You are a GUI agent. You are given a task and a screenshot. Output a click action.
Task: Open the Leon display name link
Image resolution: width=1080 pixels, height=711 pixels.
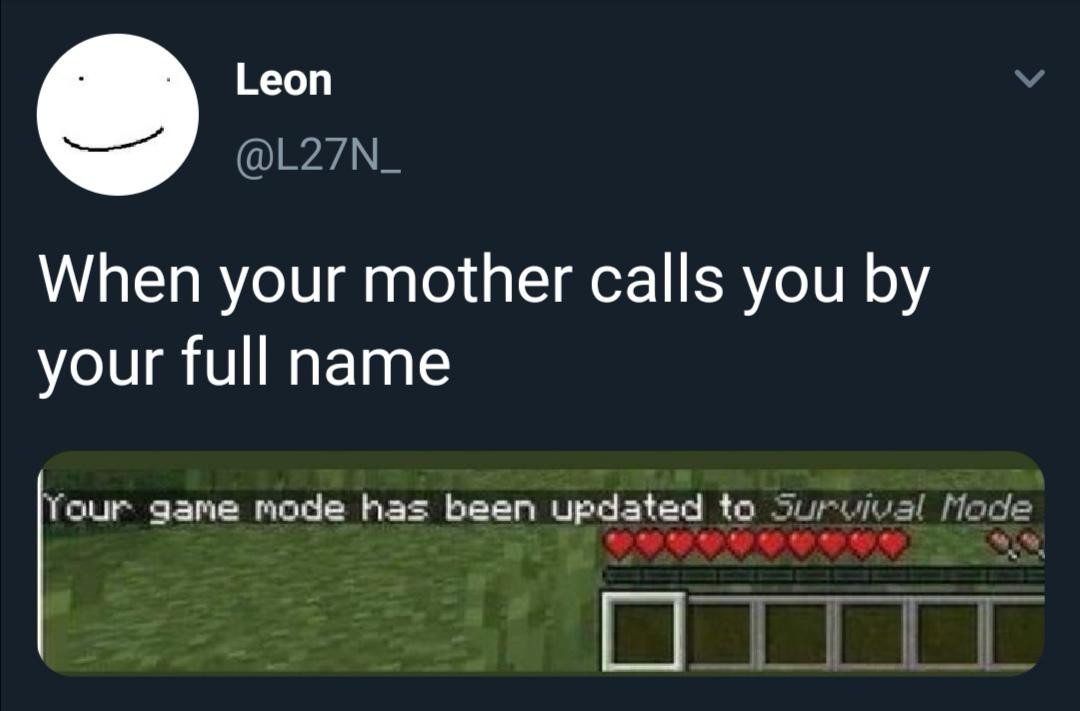click(x=284, y=80)
